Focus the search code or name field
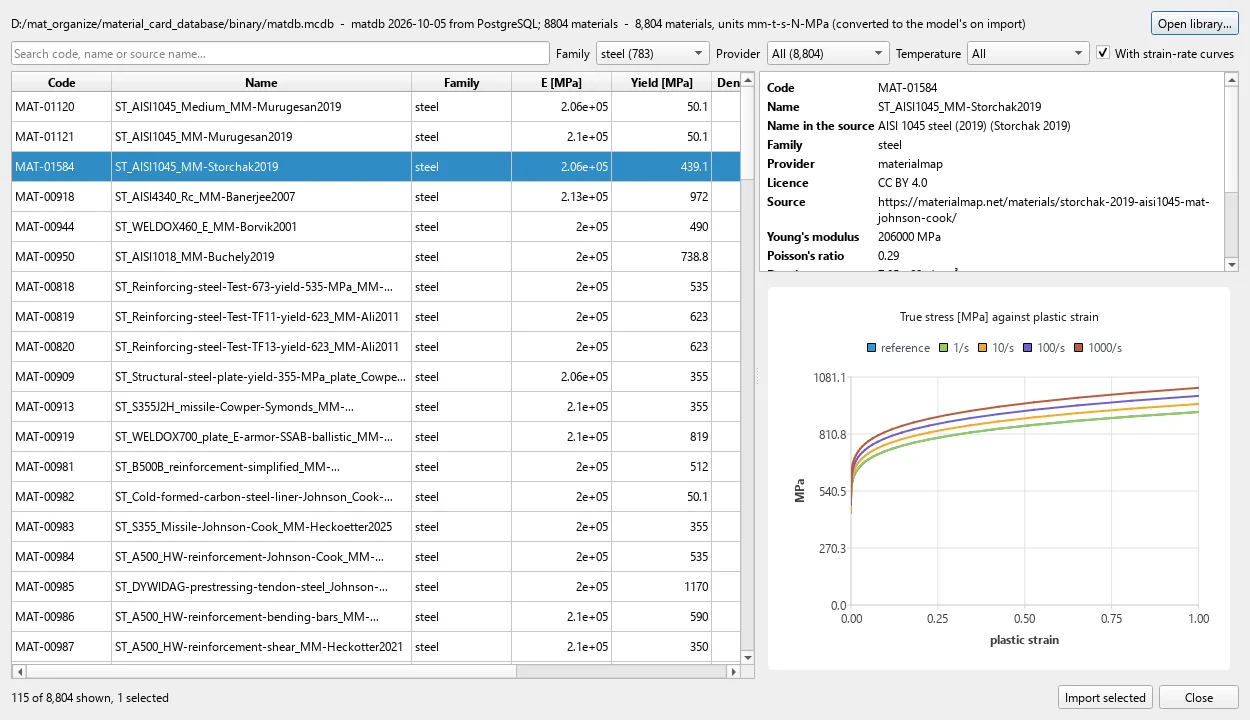 [281, 54]
